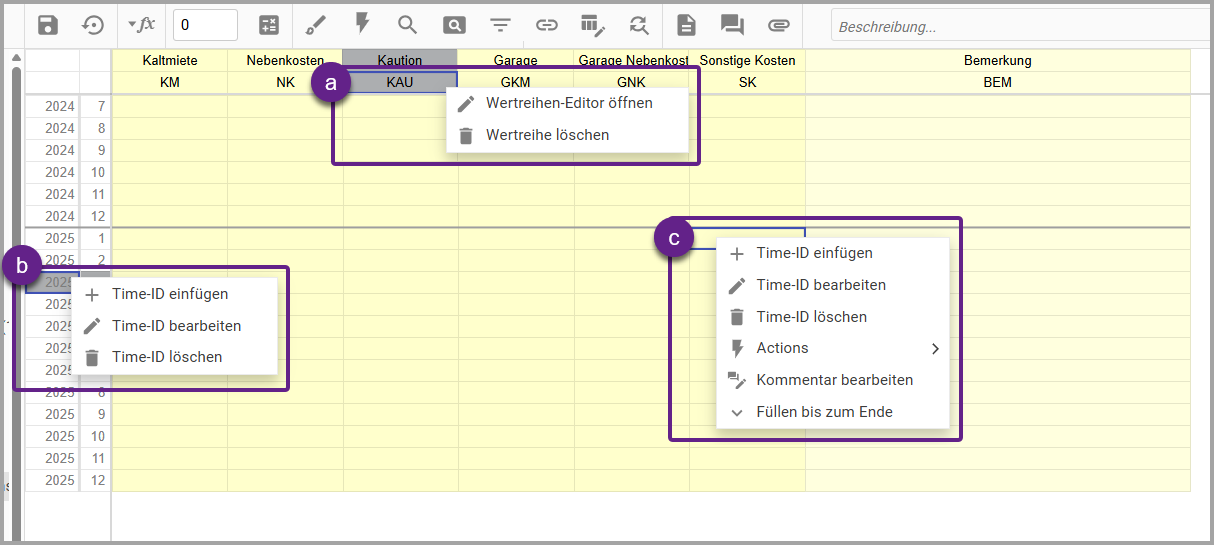Click month 11 in the 2025 rows

coord(95,458)
